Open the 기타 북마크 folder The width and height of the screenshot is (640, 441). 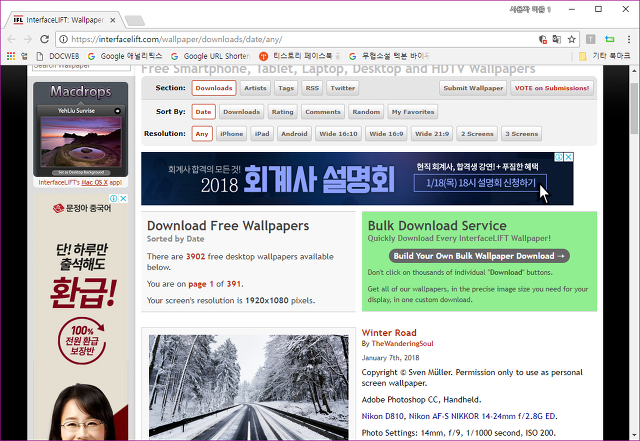604,56
